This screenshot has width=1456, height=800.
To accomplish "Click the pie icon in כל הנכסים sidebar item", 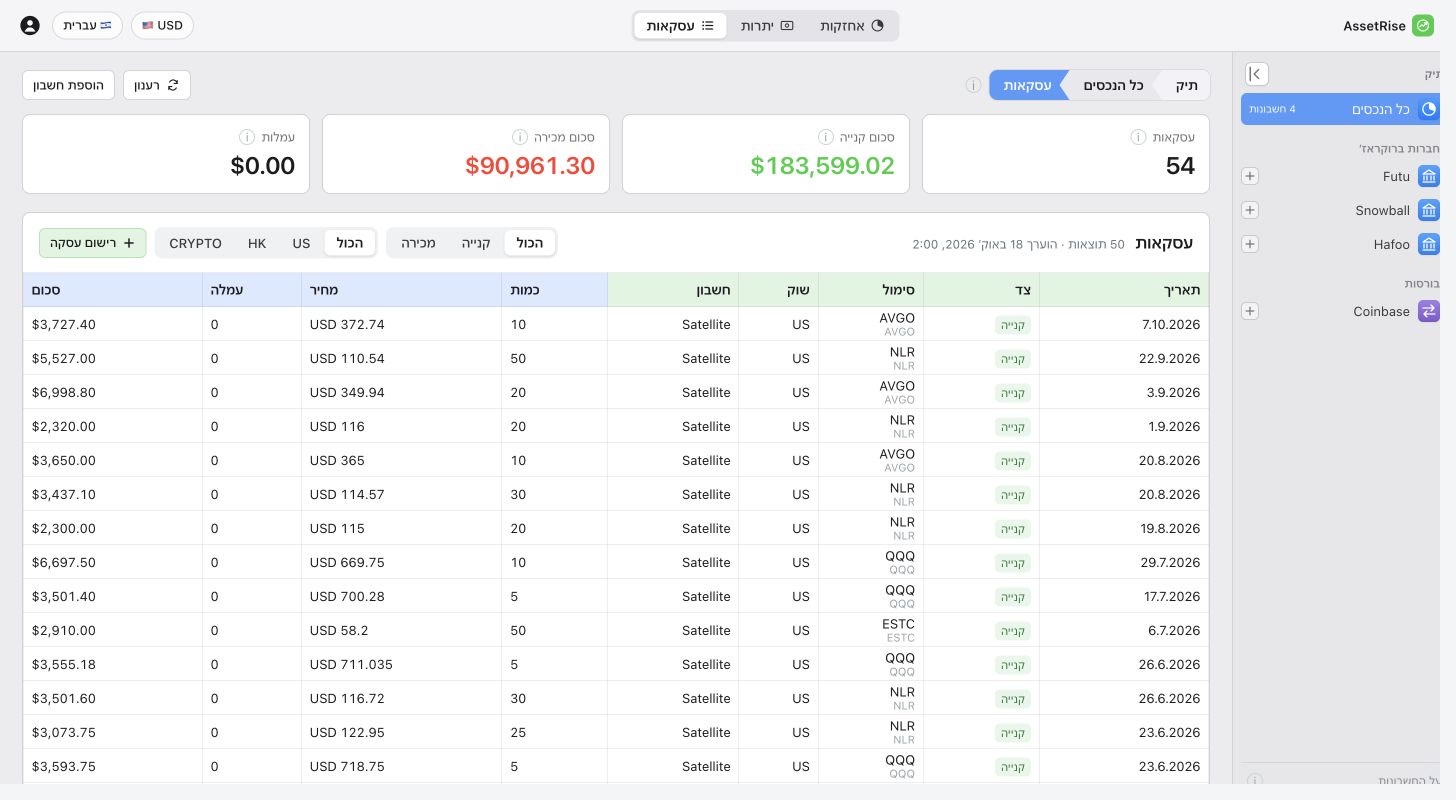I will point(1428,109).
